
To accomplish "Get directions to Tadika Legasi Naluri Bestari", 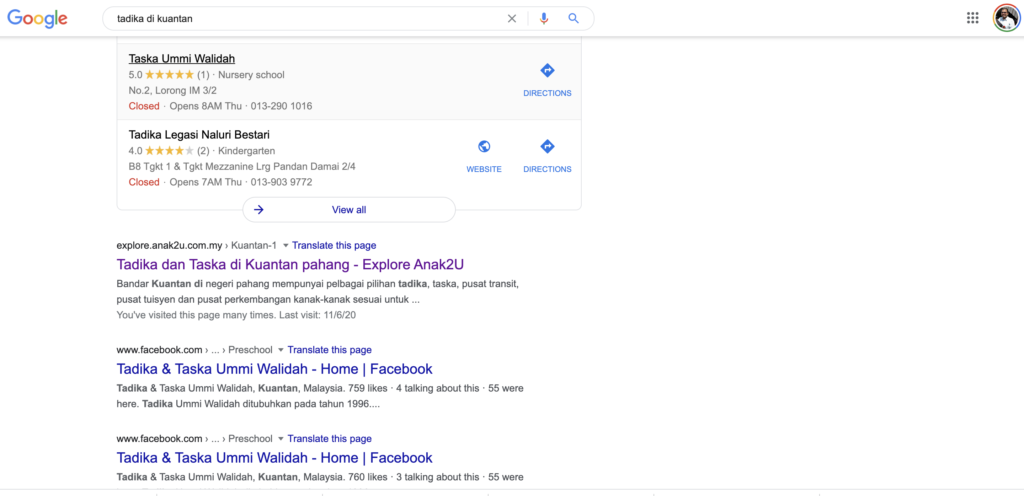I will tap(547, 156).
